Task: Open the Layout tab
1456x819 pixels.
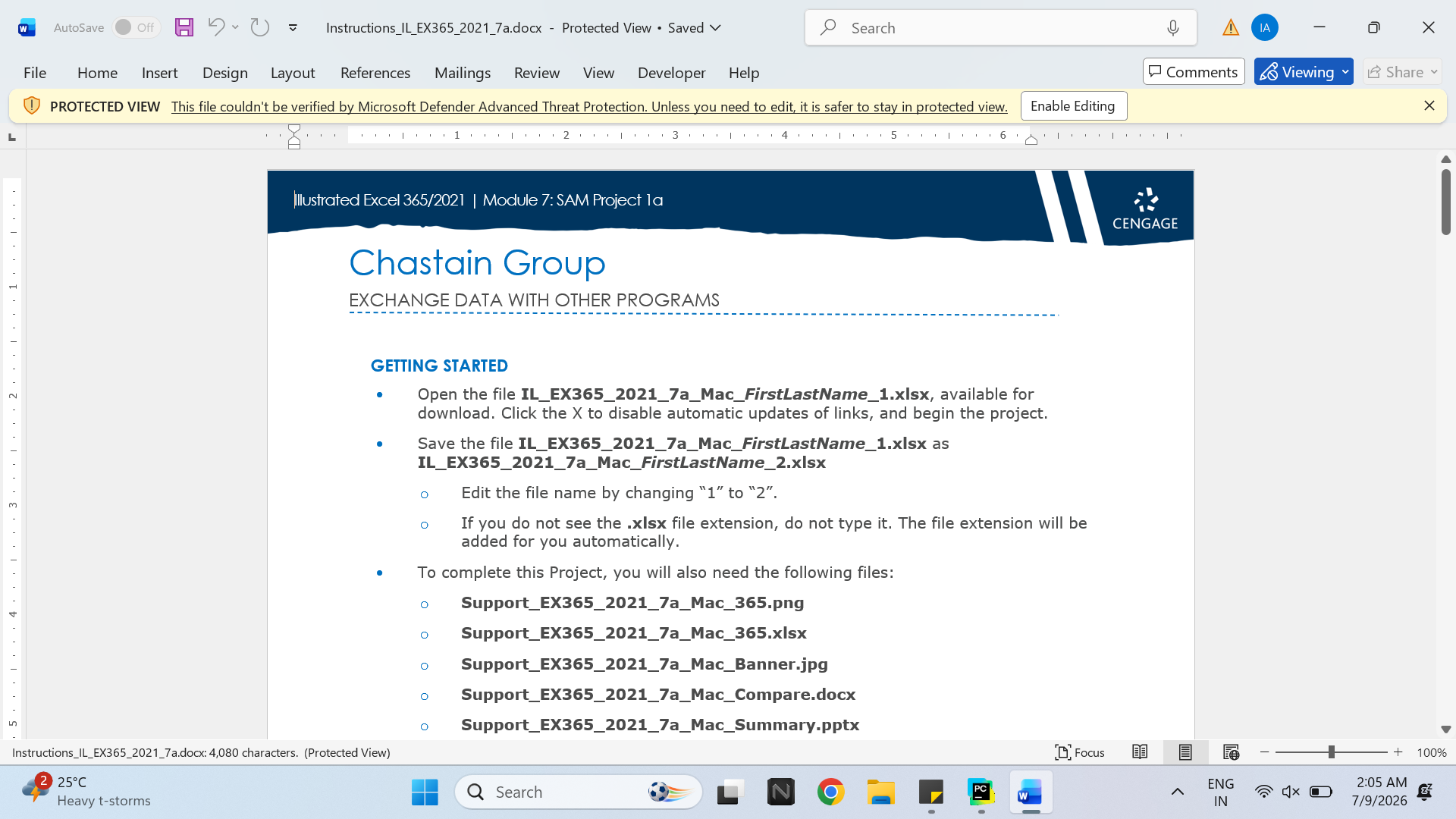Action: point(293,73)
